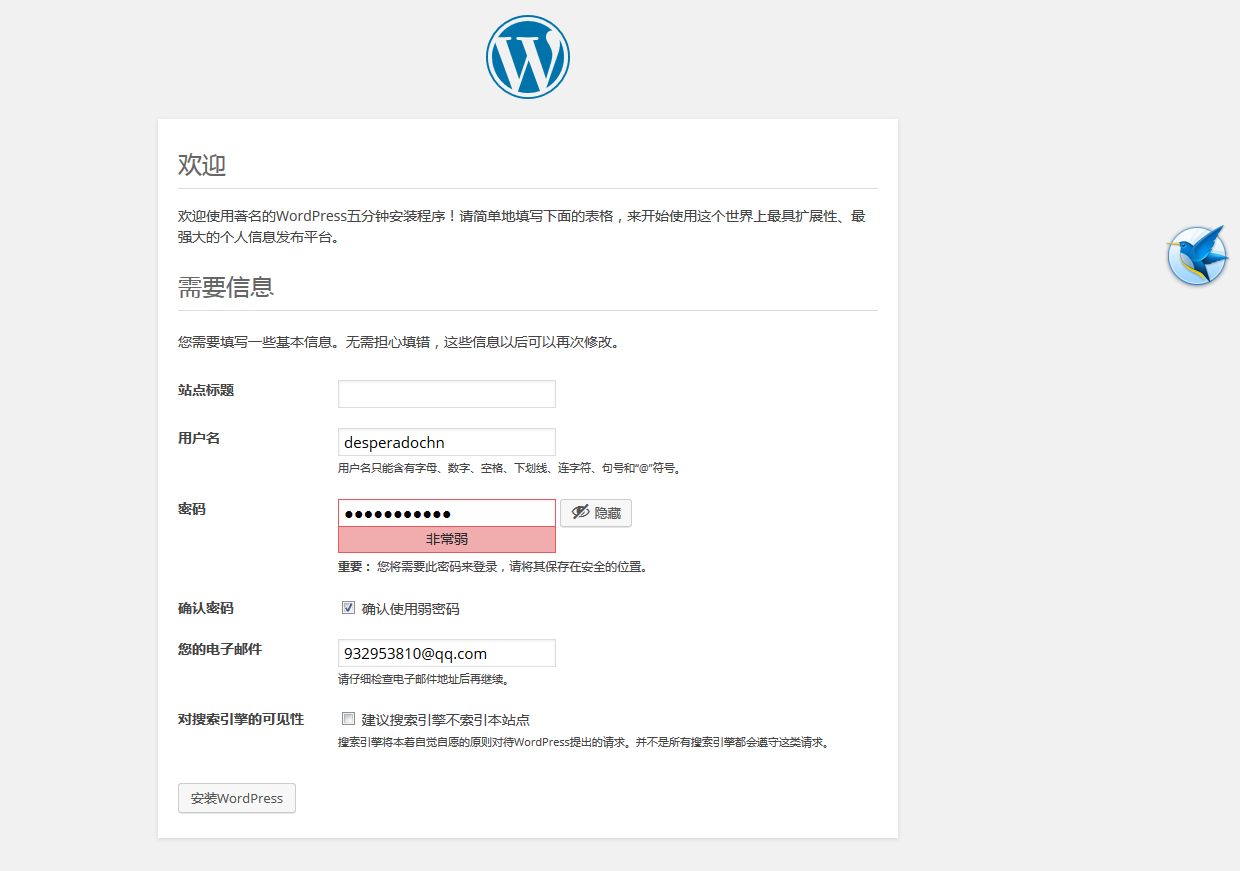
Task: Hide the password with the eye button
Action: coord(596,513)
